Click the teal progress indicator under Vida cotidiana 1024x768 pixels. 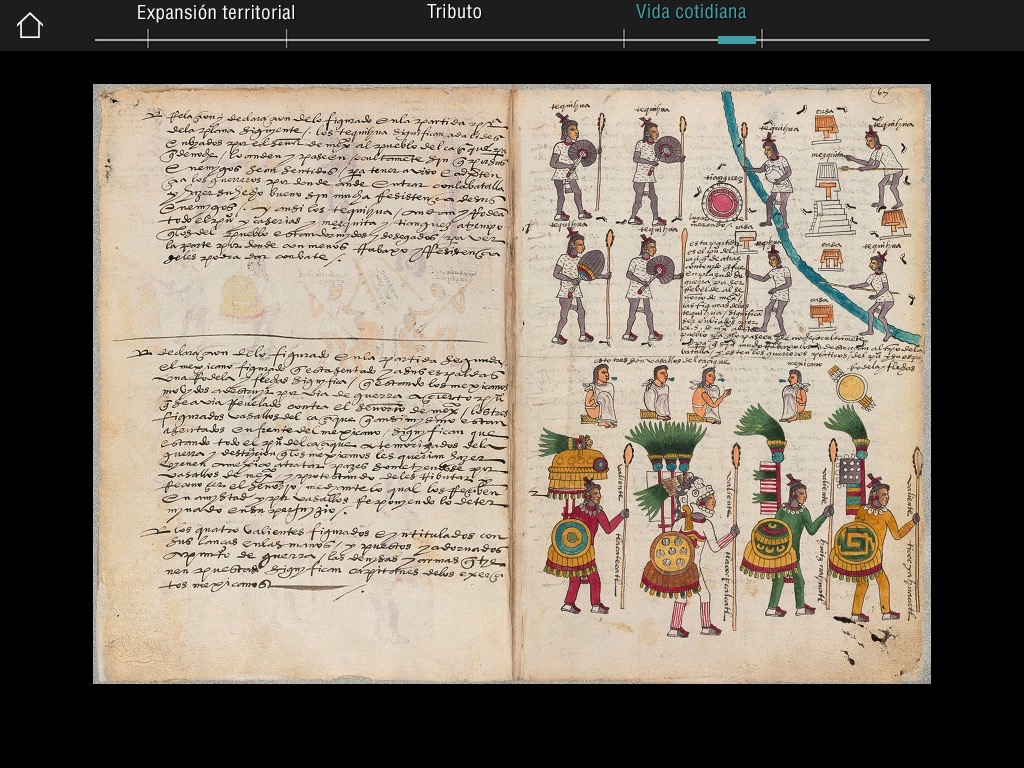point(737,38)
